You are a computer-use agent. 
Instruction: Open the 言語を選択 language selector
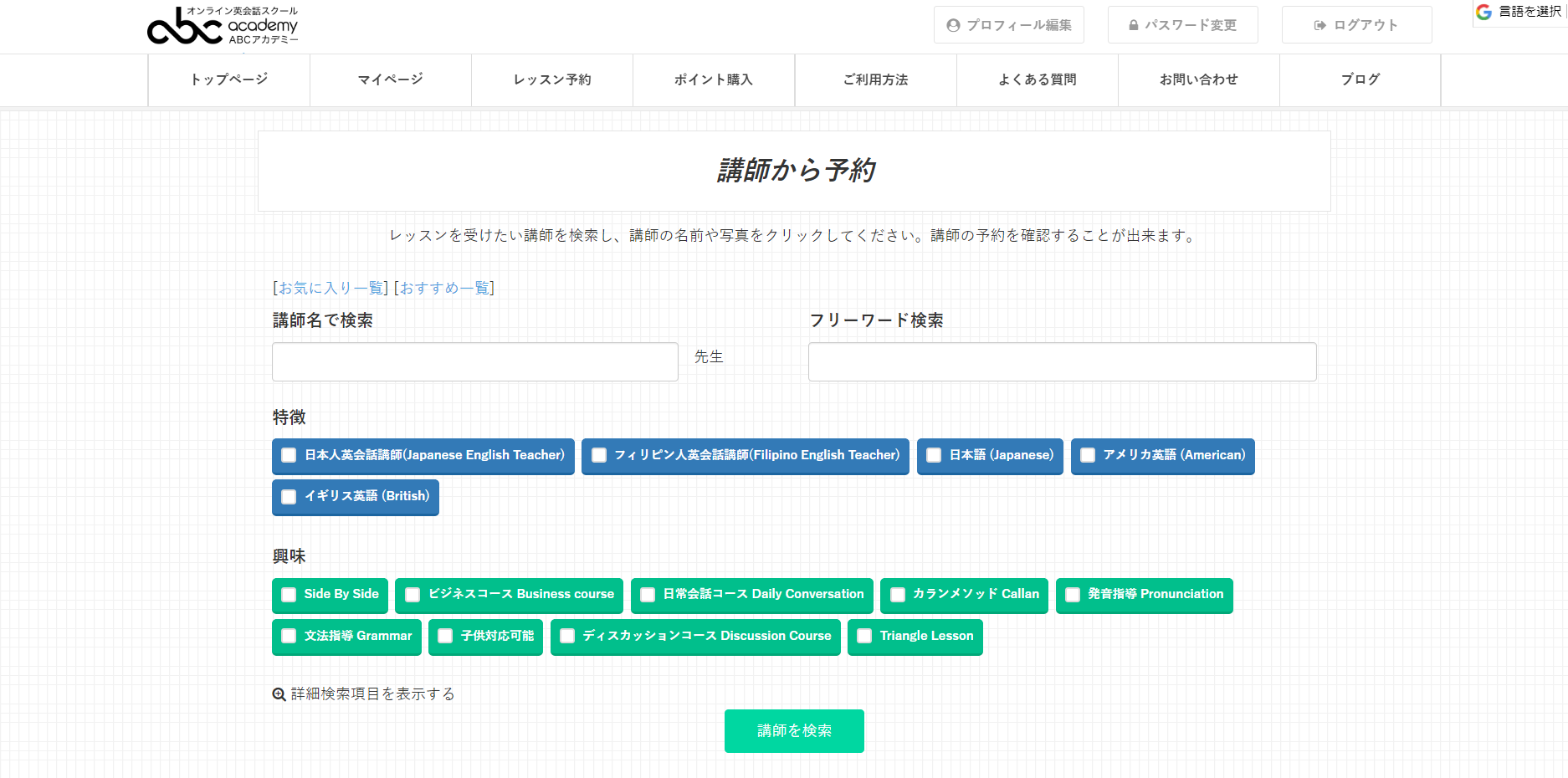1530,12
